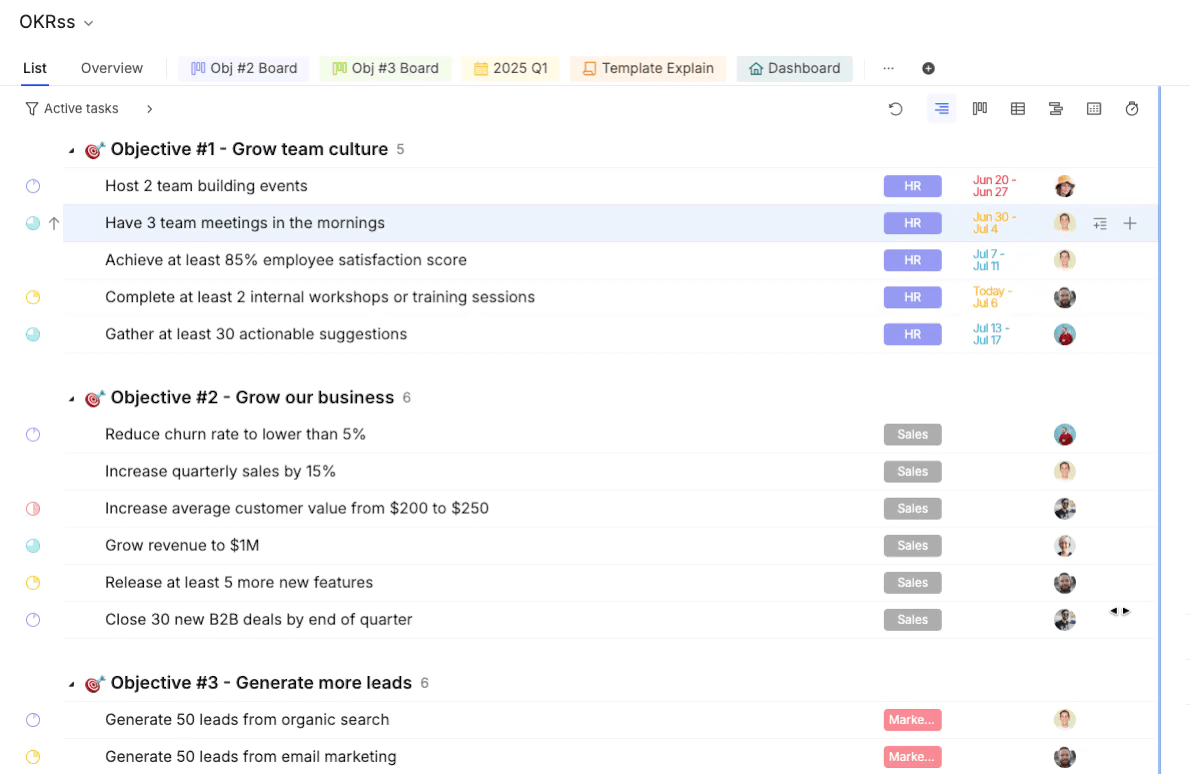The height and width of the screenshot is (774, 1190).
Task: Add subtask icon on 'Have 3 team meetings' row
Action: 1100,223
